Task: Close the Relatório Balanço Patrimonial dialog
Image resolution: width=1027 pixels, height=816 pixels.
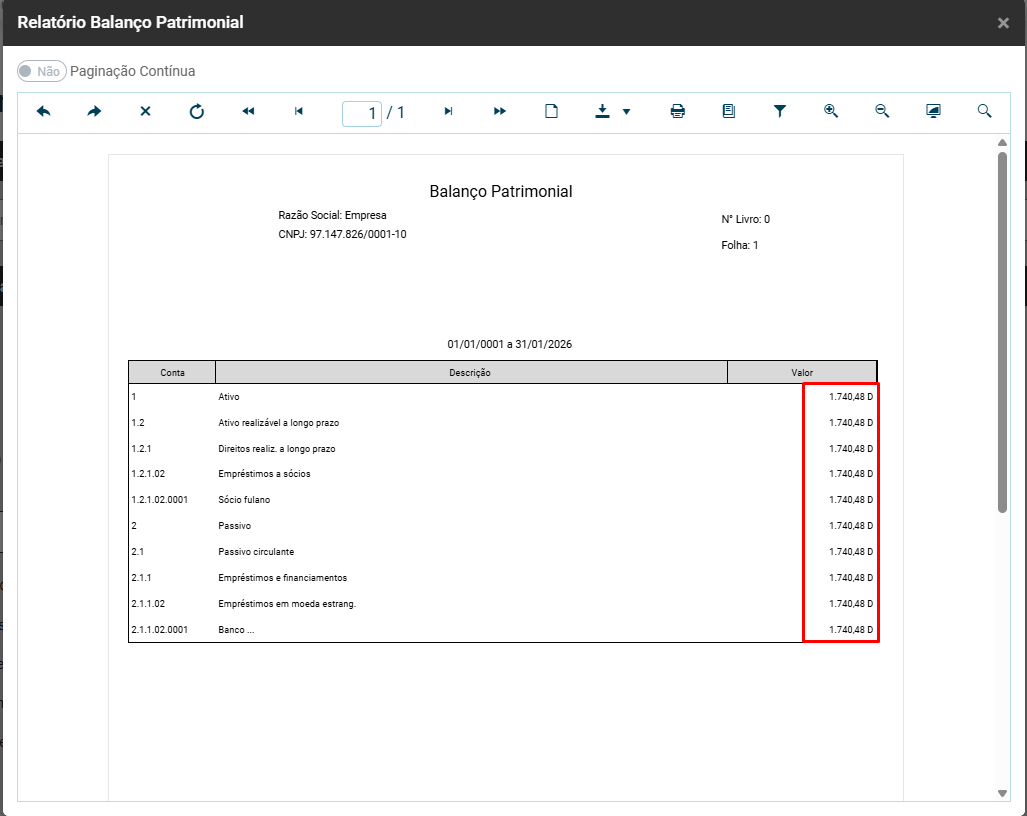Action: pyautogui.click(x=1003, y=23)
